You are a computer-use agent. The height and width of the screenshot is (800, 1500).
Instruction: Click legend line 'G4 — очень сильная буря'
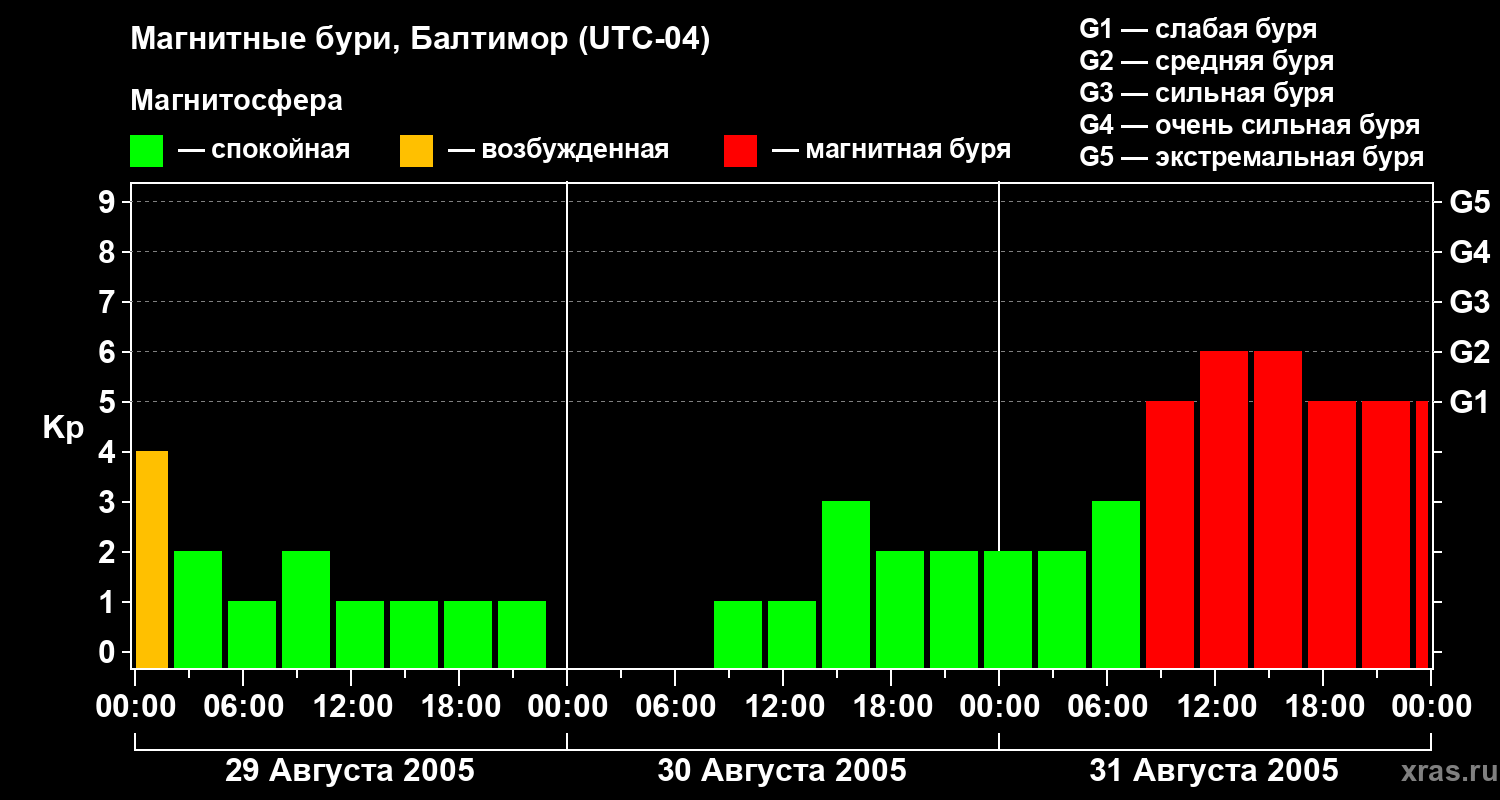1250,125
